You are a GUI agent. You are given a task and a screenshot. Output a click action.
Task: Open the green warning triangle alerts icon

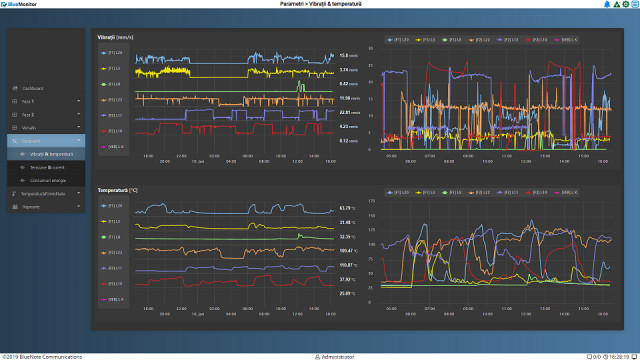click(x=616, y=4)
